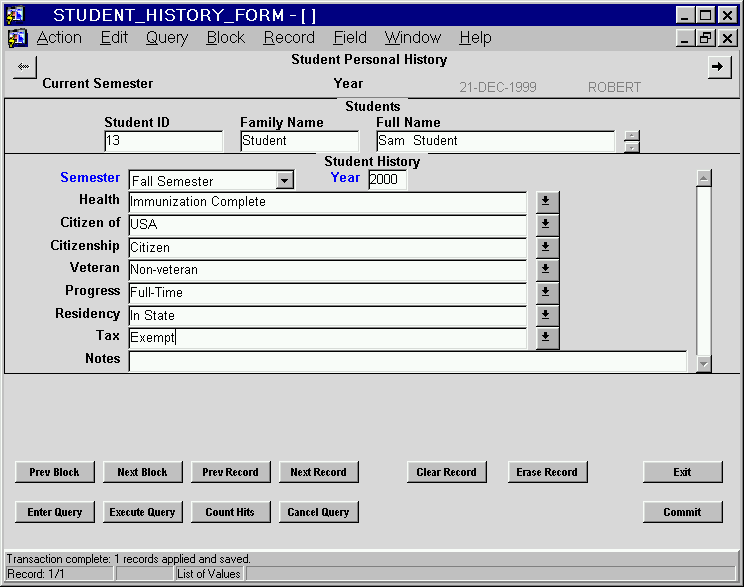Viewport: 744px width, 587px height.
Task: Click the Prev Block button
Action: tap(55, 472)
